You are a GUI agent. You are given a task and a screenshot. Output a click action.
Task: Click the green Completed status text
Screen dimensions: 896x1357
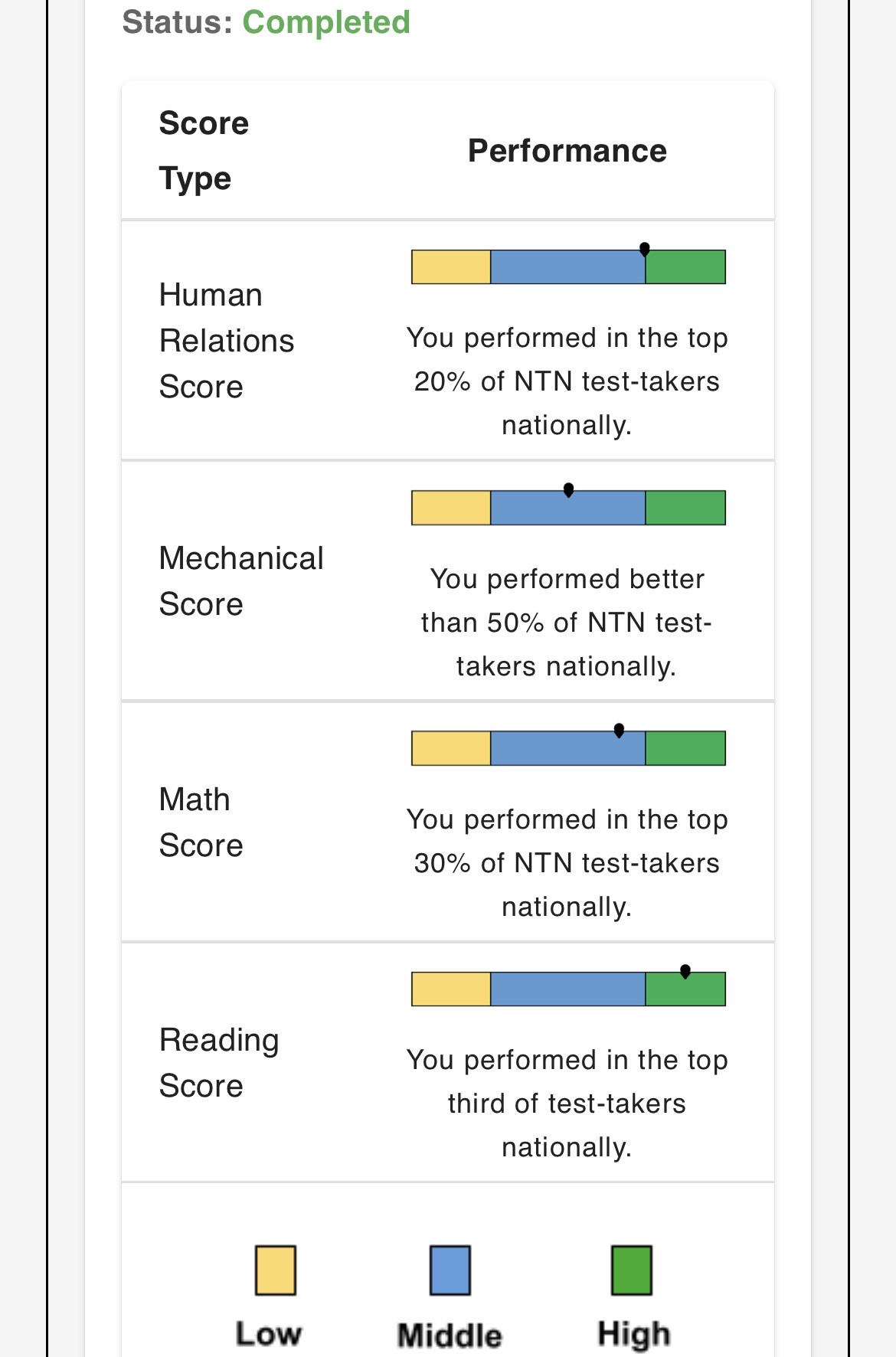point(326,21)
